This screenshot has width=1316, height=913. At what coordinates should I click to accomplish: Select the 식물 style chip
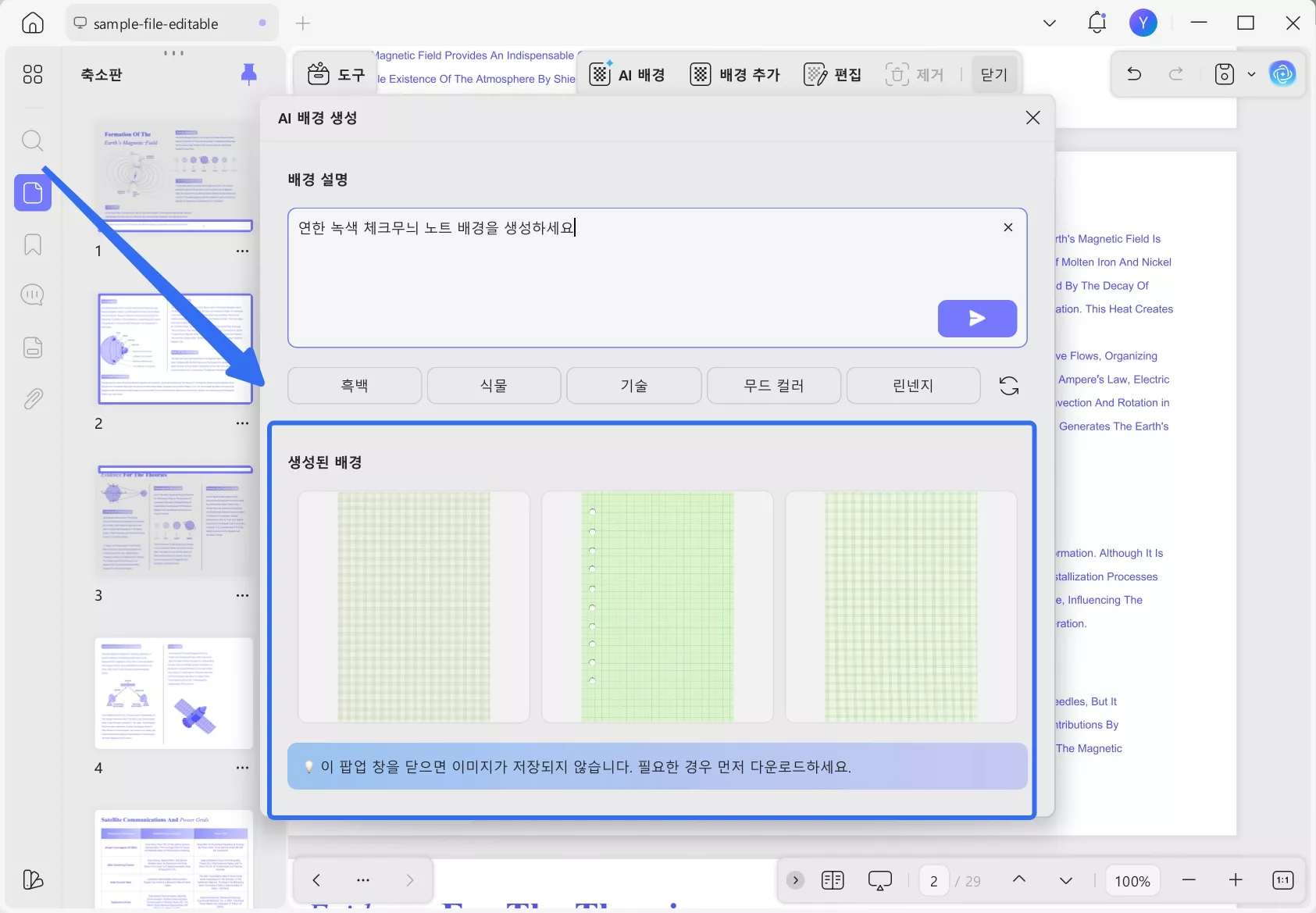coord(494,385)
